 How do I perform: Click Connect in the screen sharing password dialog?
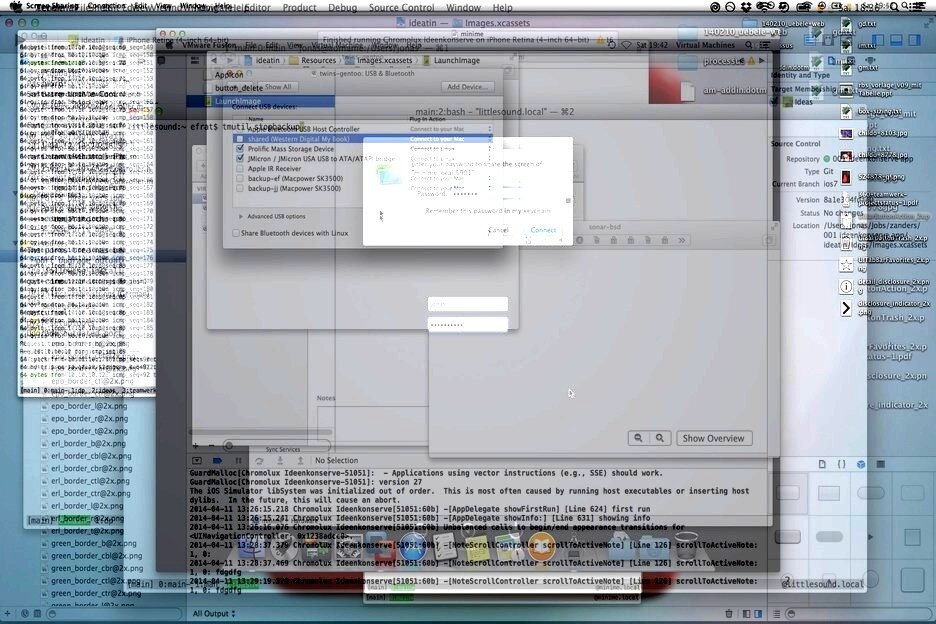click(543, 230)
